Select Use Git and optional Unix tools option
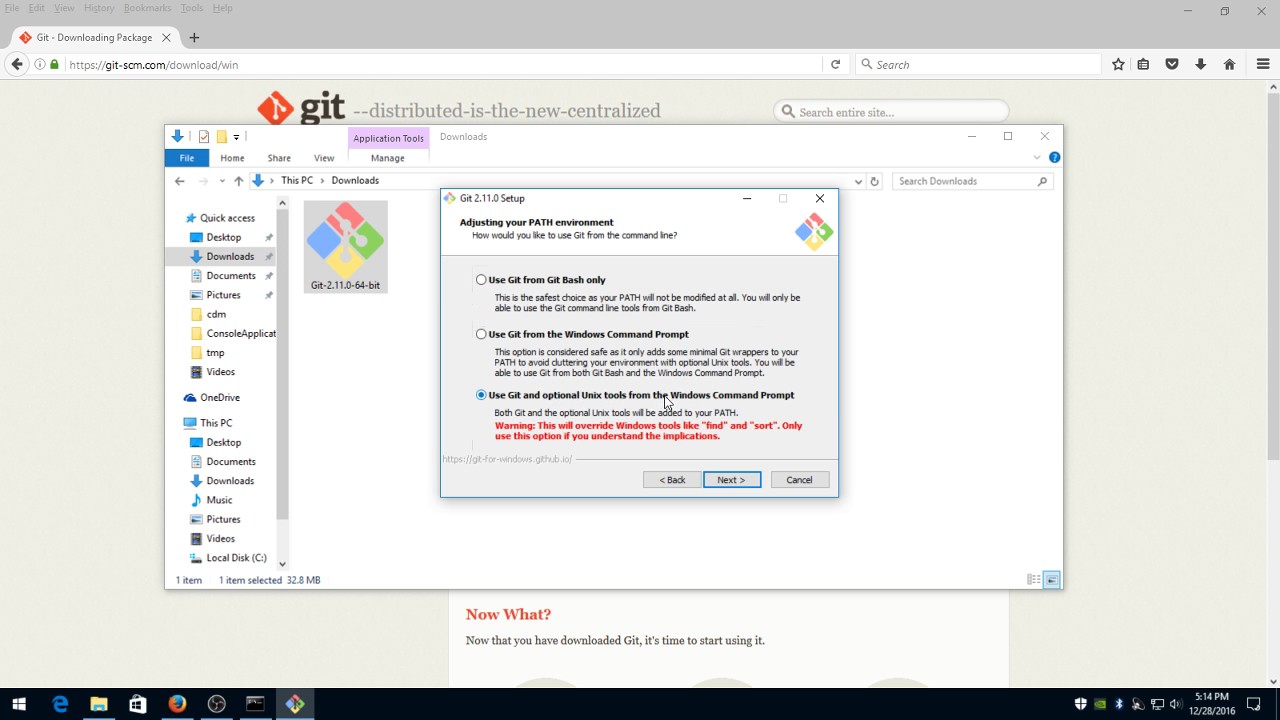 [481, 395]
